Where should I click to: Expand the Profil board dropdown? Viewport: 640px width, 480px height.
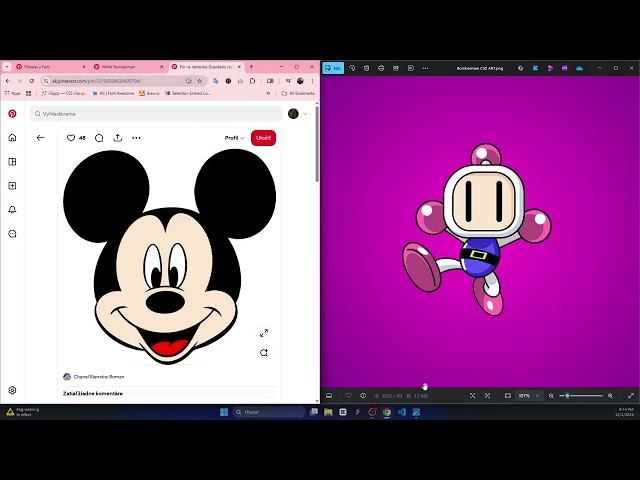(x=234, y=138)
